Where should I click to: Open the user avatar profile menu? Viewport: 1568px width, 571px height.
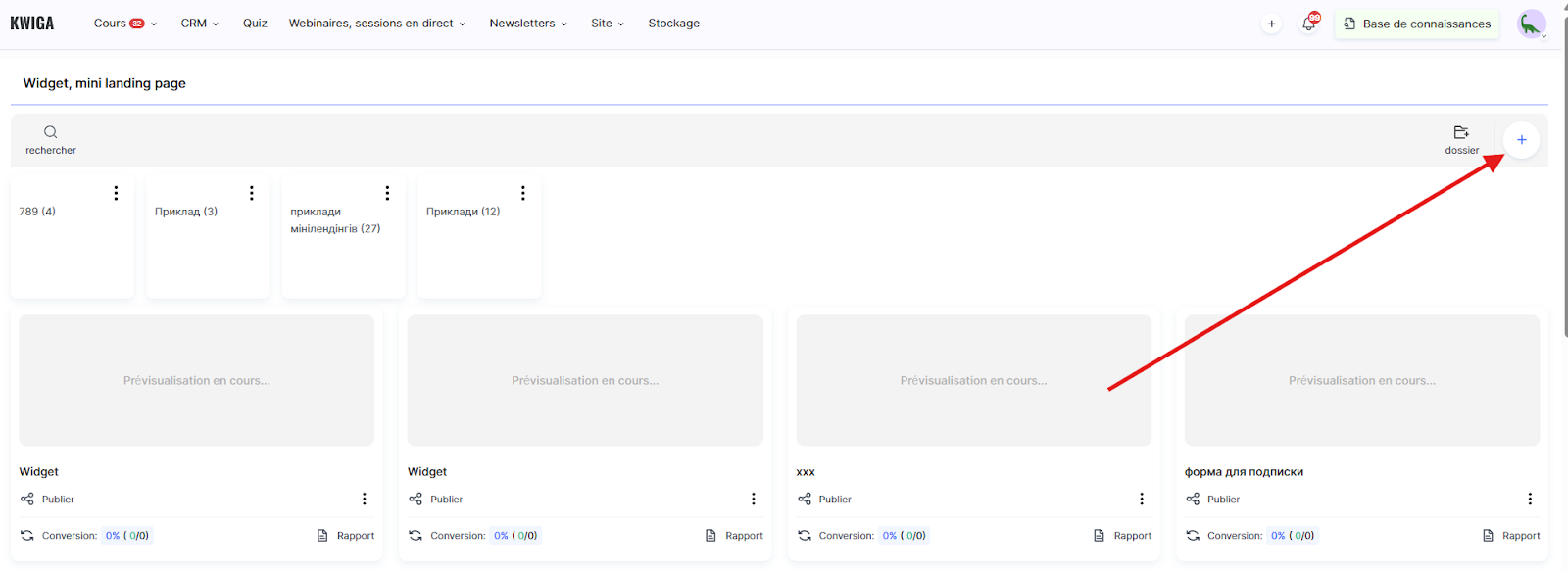tap(1531, 24)
